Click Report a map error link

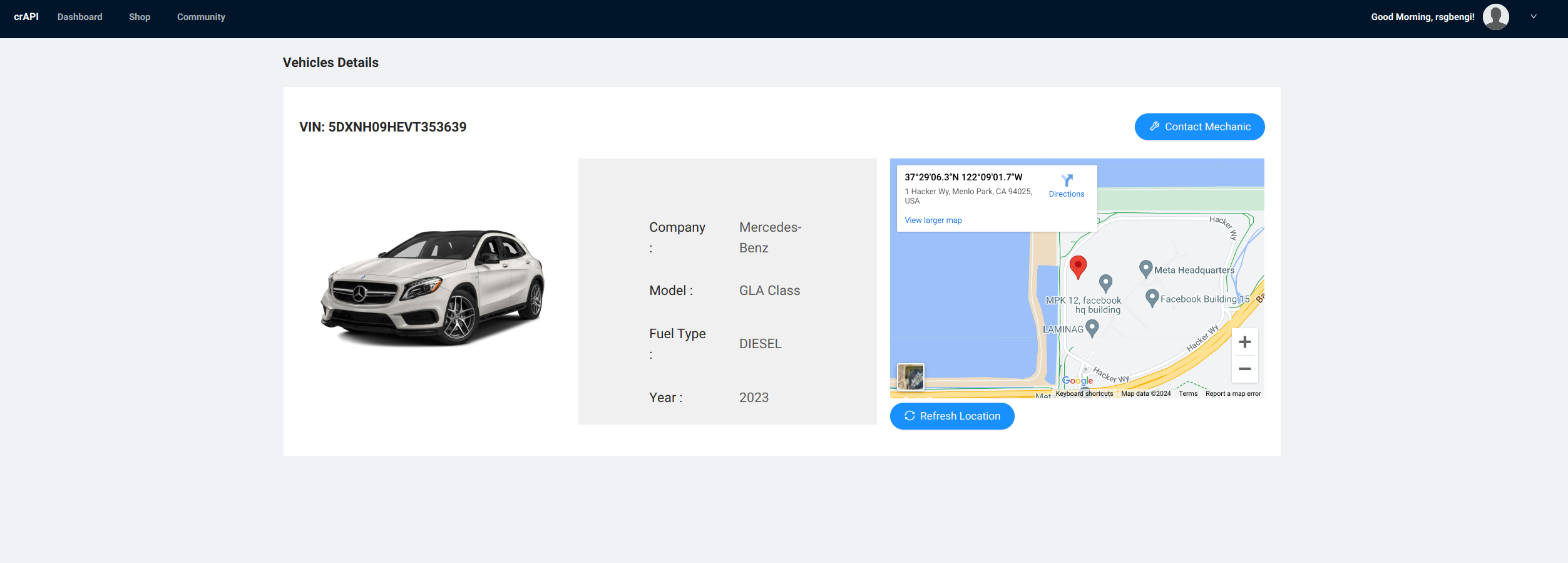click(1232, 394)
